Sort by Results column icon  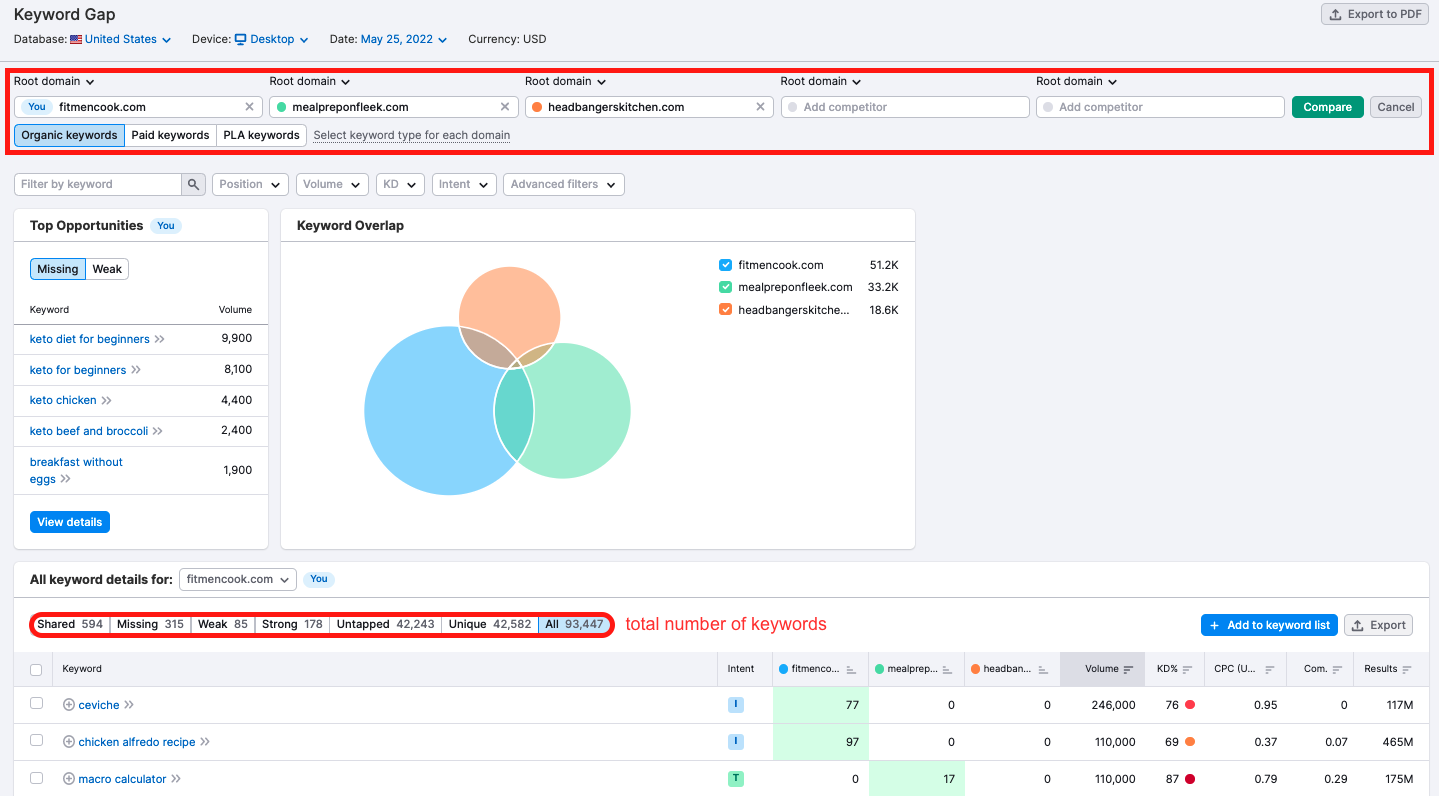pyautogui.click(x=1407, y=669)
